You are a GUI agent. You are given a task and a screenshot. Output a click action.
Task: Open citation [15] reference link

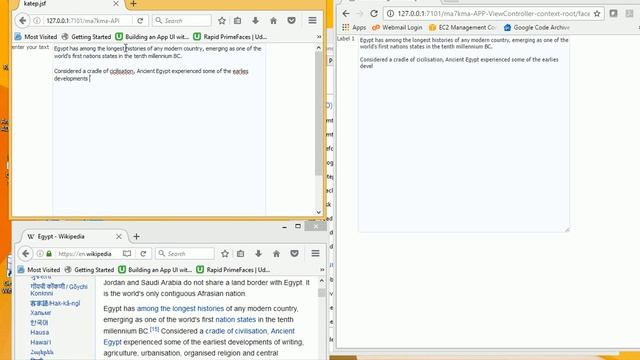[x=154, y=329]
